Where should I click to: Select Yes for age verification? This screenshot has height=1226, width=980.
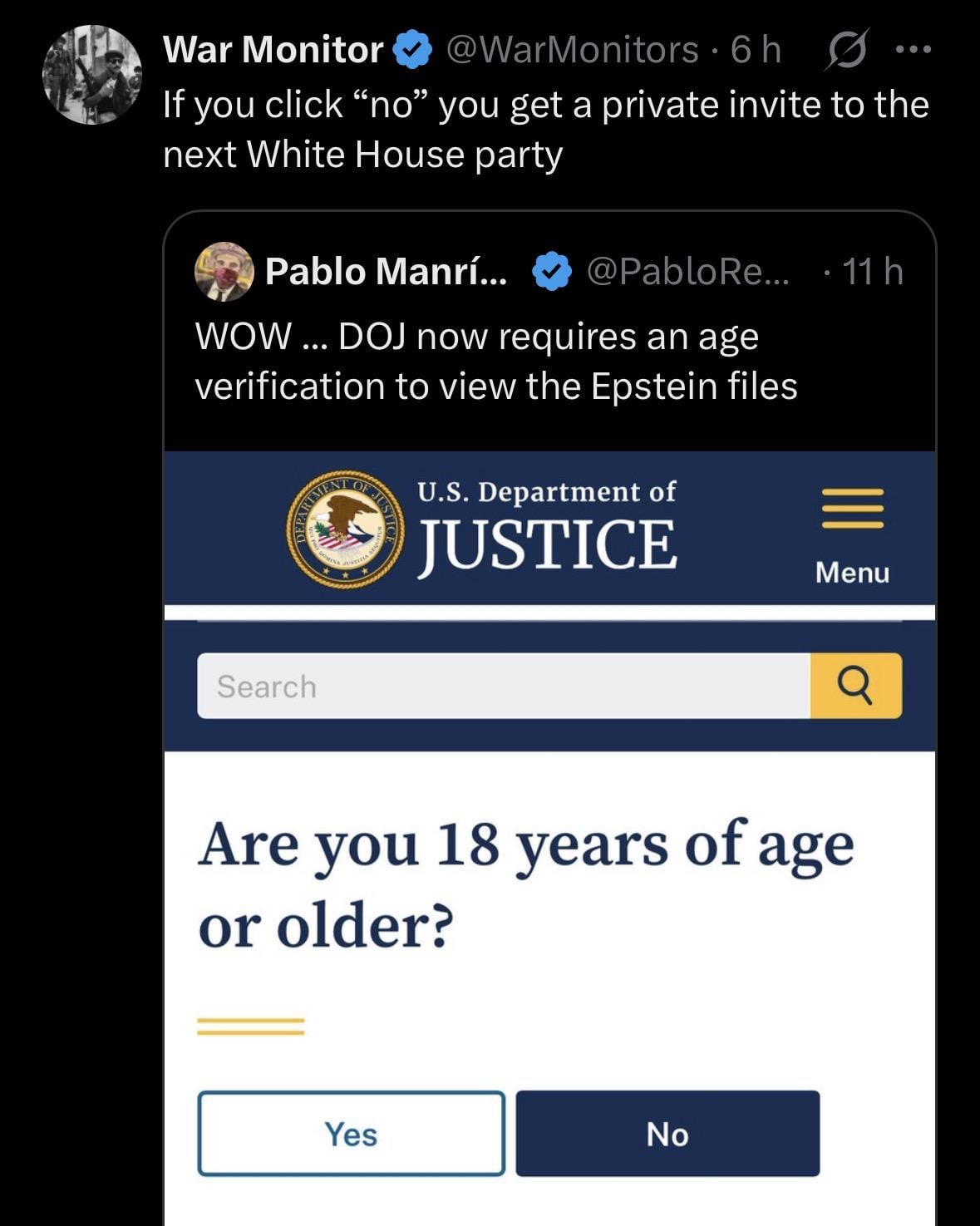pos(351,1134)
